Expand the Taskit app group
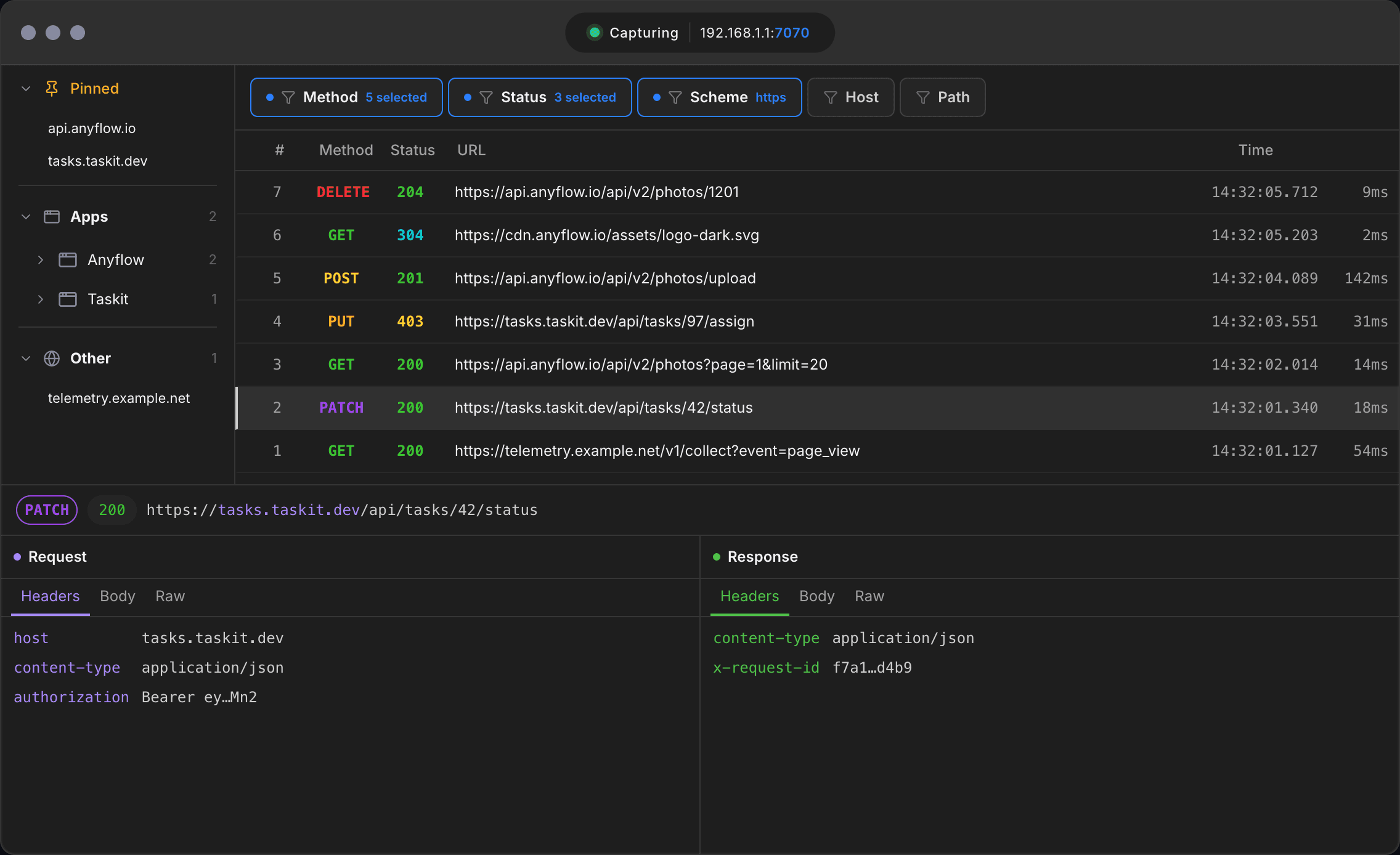 click(41, 299)
